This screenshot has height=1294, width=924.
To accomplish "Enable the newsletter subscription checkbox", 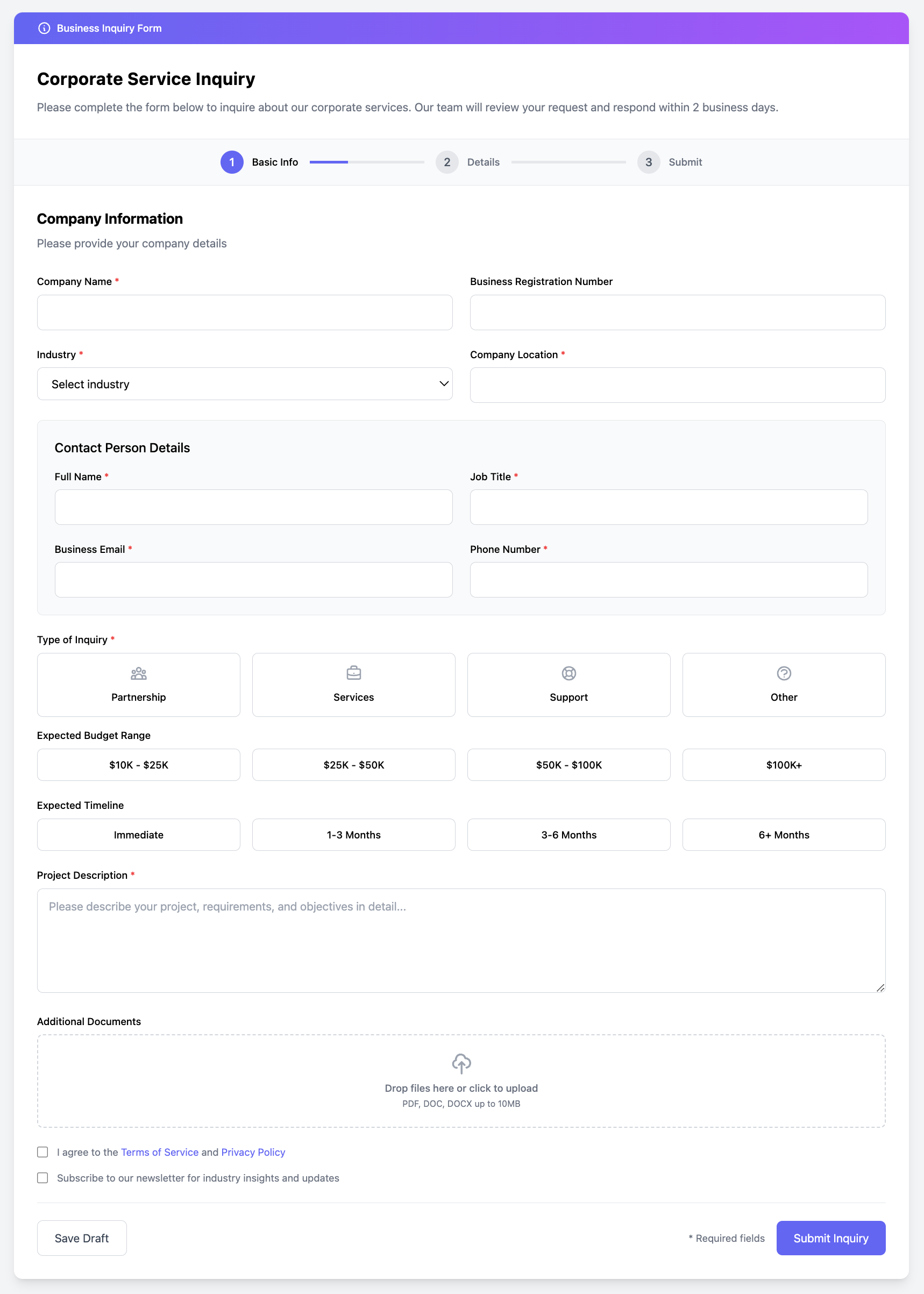I will [42, 1177].
